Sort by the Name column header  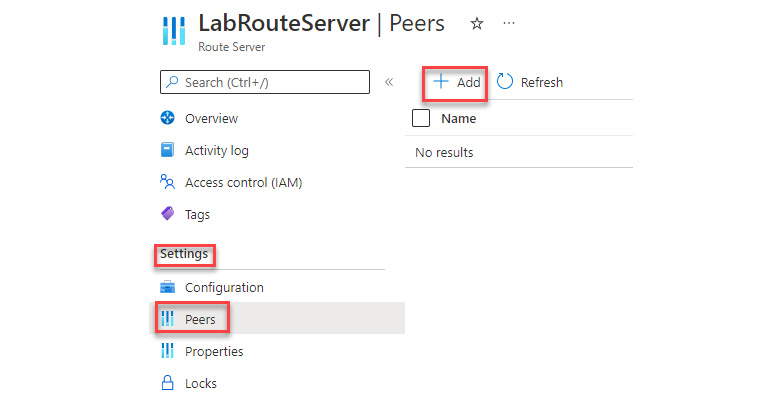pyautogui.click(x=458, y=118)
